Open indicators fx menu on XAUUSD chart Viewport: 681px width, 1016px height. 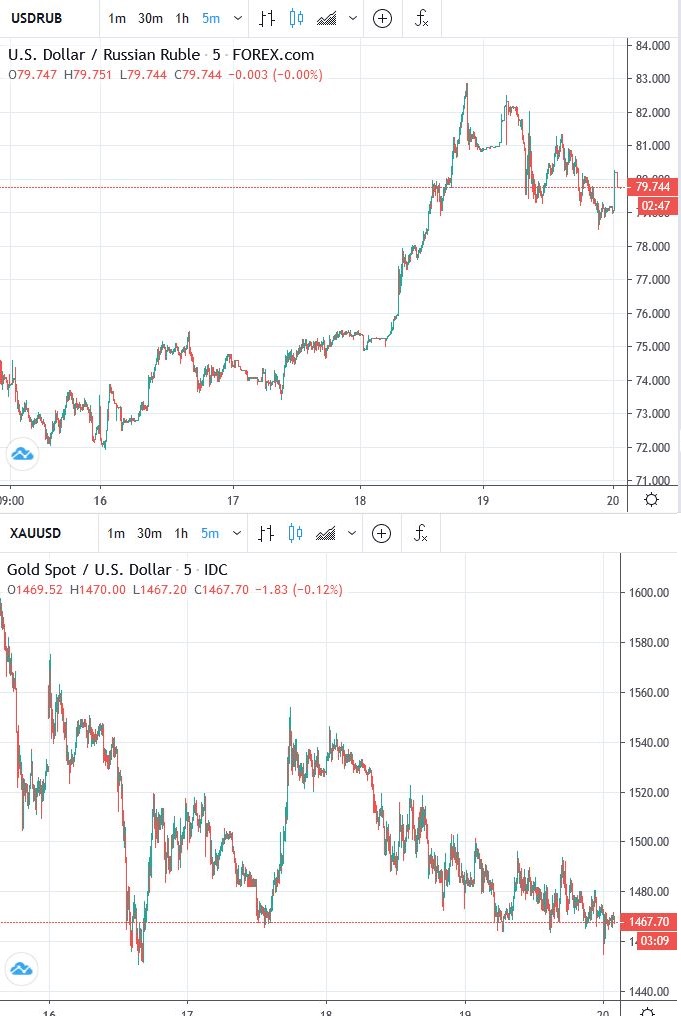pyautogui.click(x=421, y=533)
